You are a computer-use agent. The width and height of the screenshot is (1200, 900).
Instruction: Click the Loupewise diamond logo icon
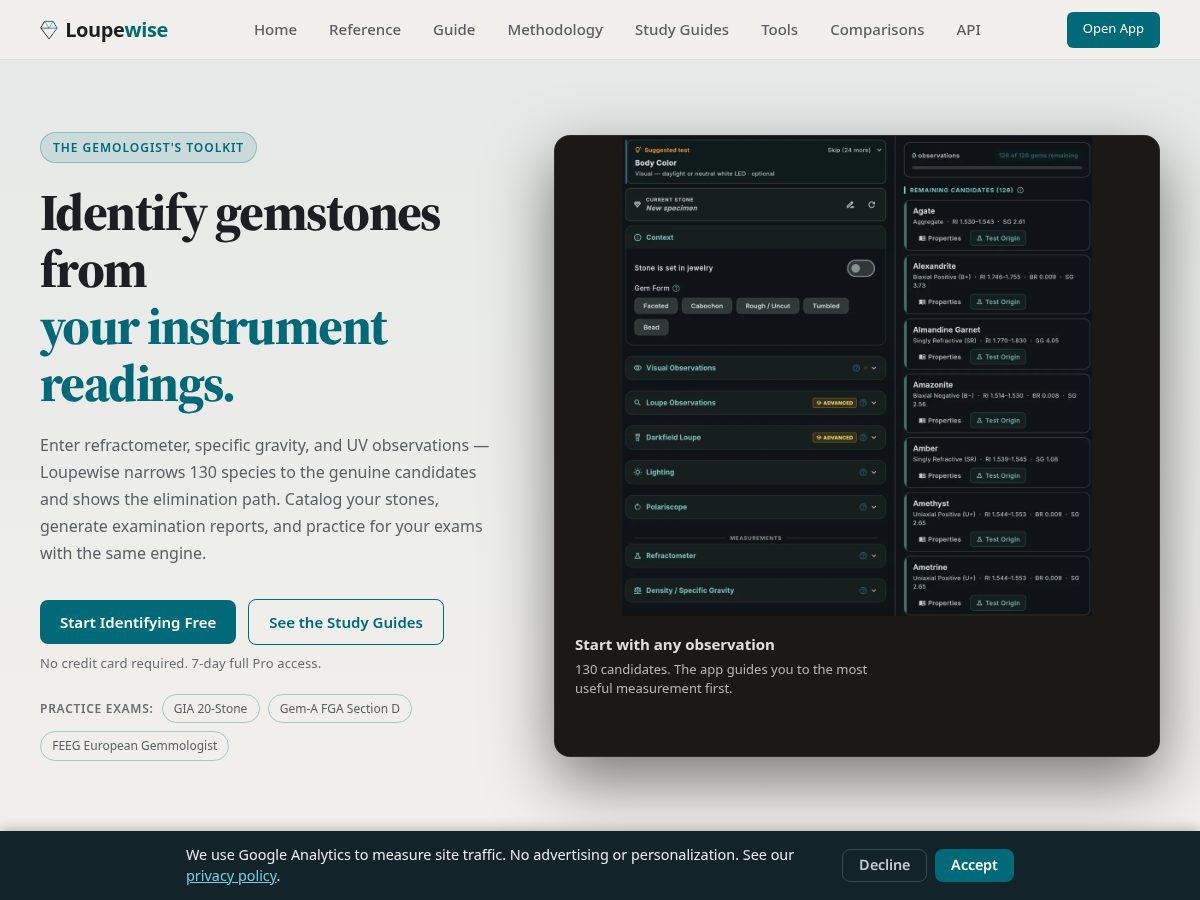(x=48, y=30)
